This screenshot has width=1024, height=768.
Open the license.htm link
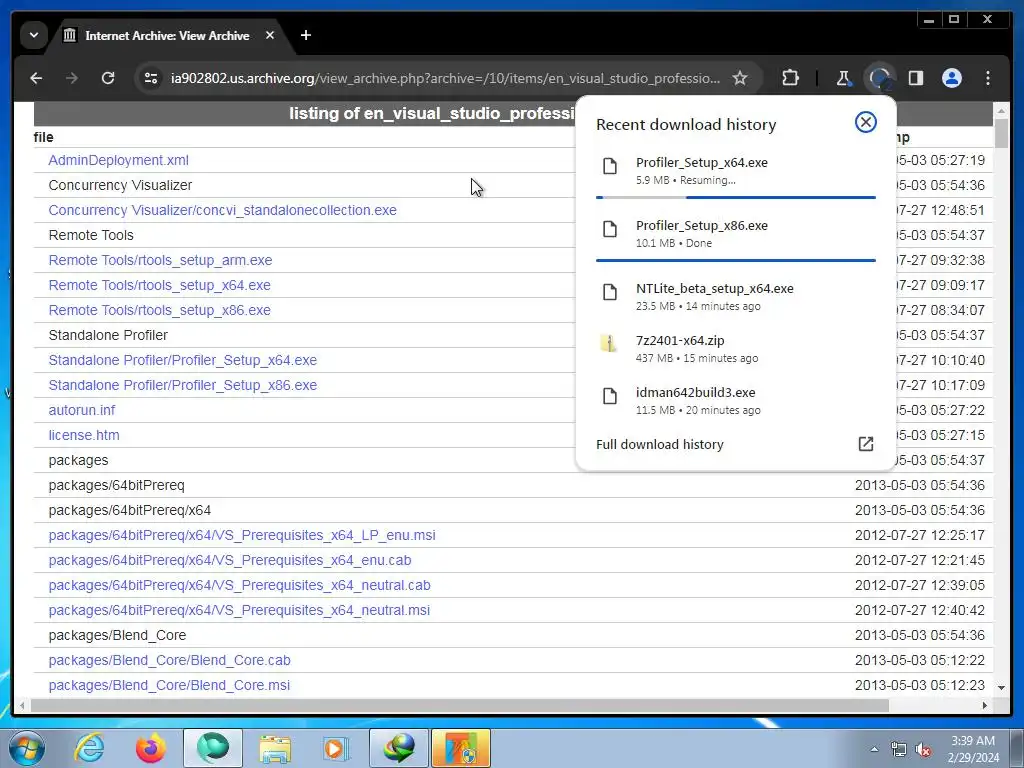coord(84,435)
